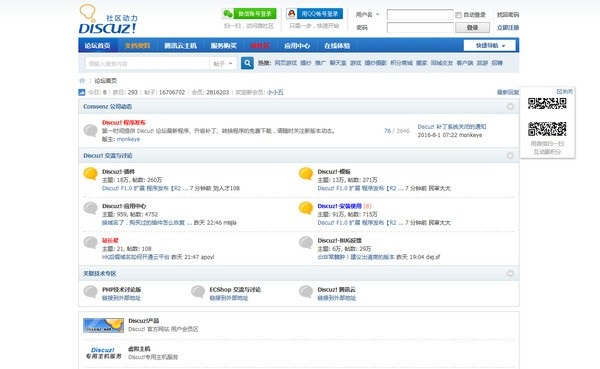
Task: Click the blue magnifier search button
Action: click(x=247, y=63)
